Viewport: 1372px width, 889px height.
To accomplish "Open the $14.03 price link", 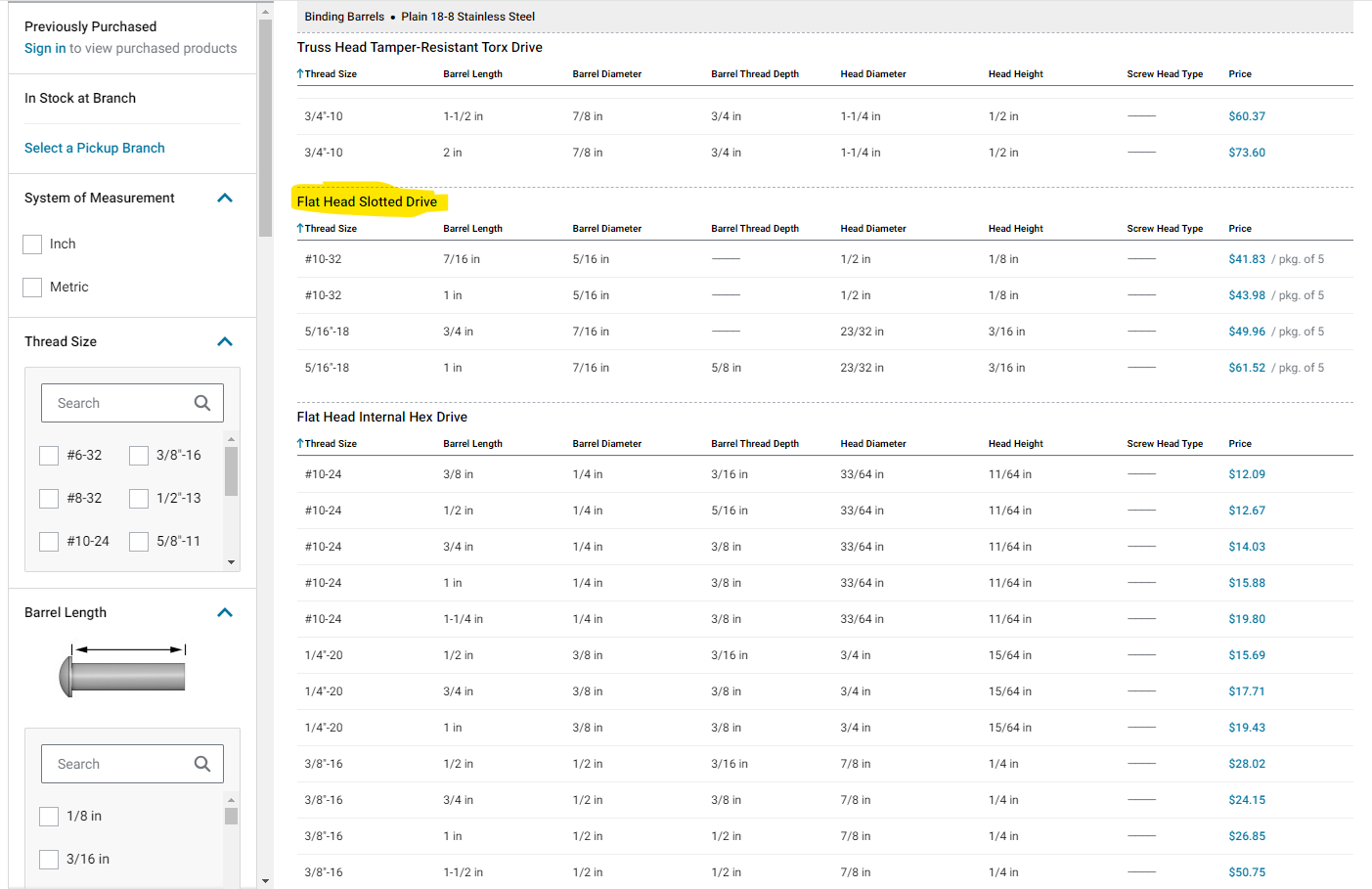I will pos(1247,547).
